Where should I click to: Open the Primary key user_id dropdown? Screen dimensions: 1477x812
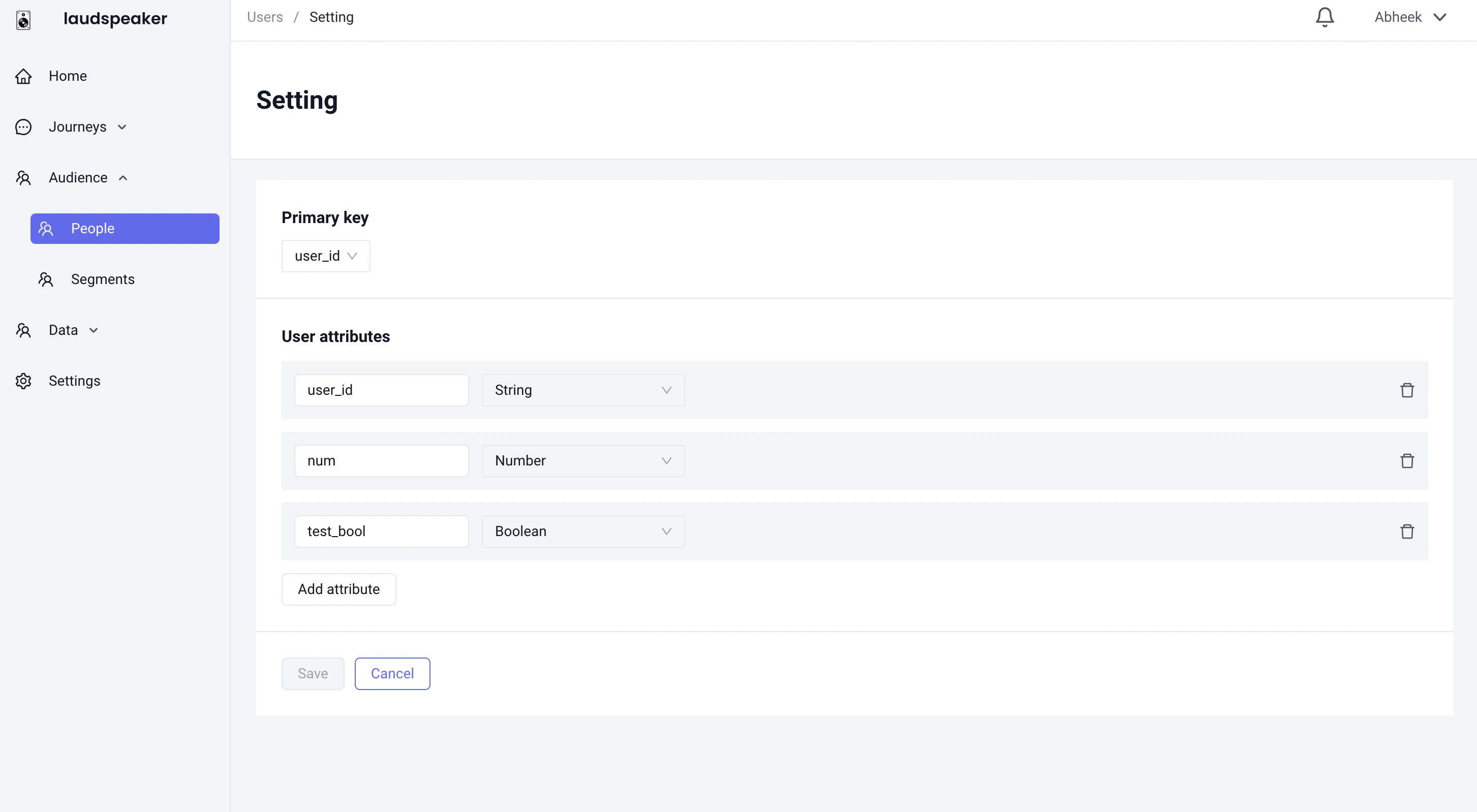pos(326,256)
